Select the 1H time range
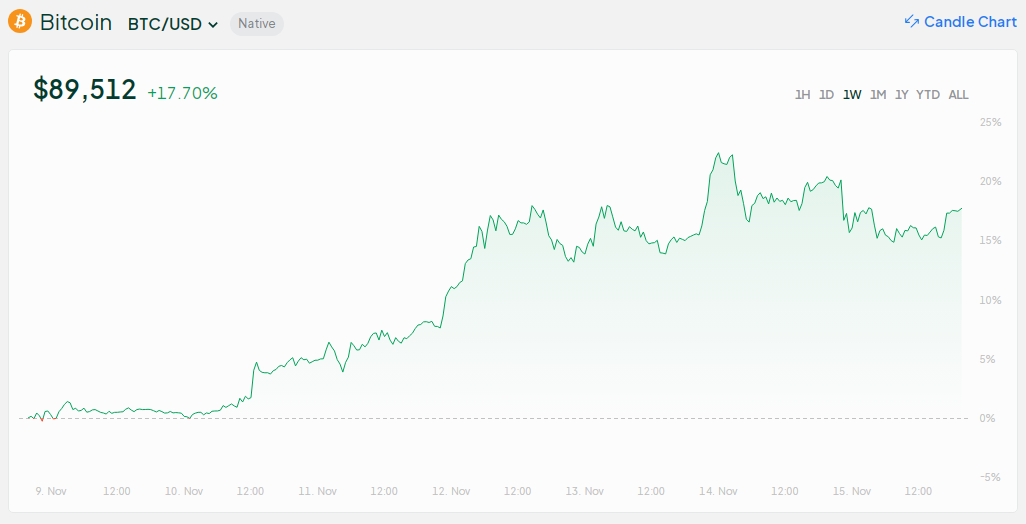The height and width of the screenshot is (524, 1026). (x=802, y=95)
